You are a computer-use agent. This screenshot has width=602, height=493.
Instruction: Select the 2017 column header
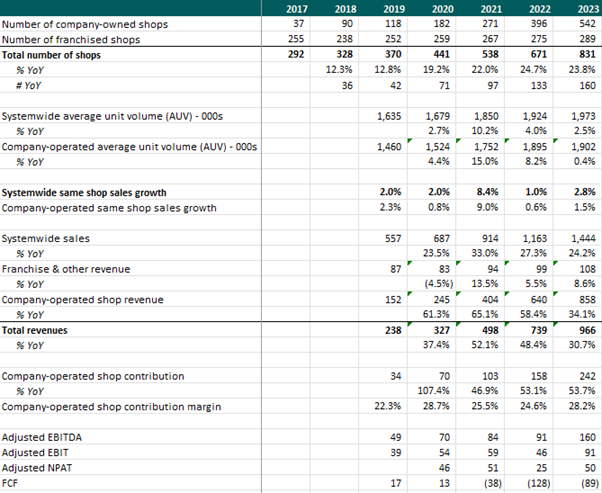pyautogui.click(x=291, y=8)
